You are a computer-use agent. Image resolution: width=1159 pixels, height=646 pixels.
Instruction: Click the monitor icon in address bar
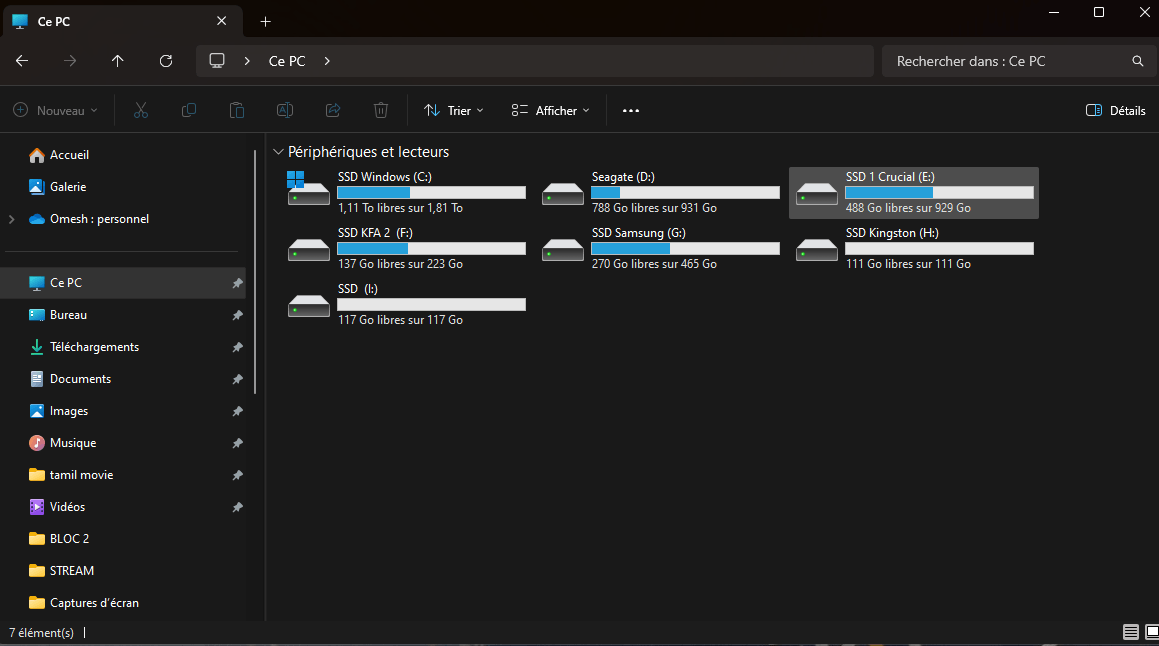coord(217,61)
